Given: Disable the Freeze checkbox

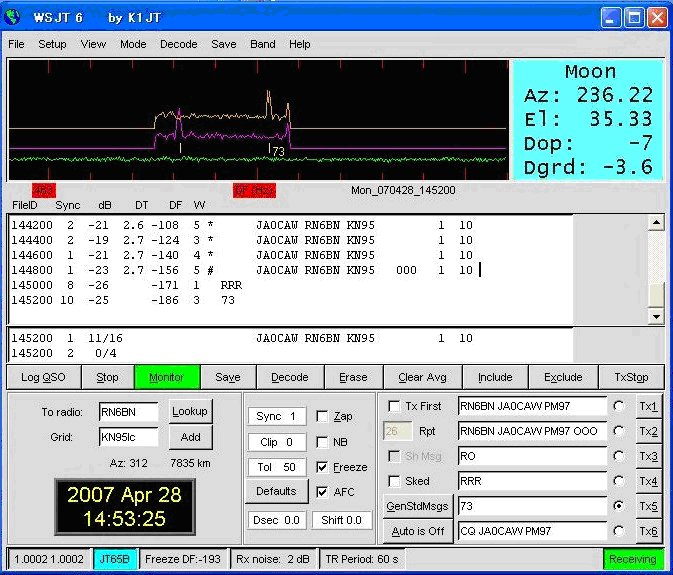Looking at the screenshot, I should (x=322, y=467).
